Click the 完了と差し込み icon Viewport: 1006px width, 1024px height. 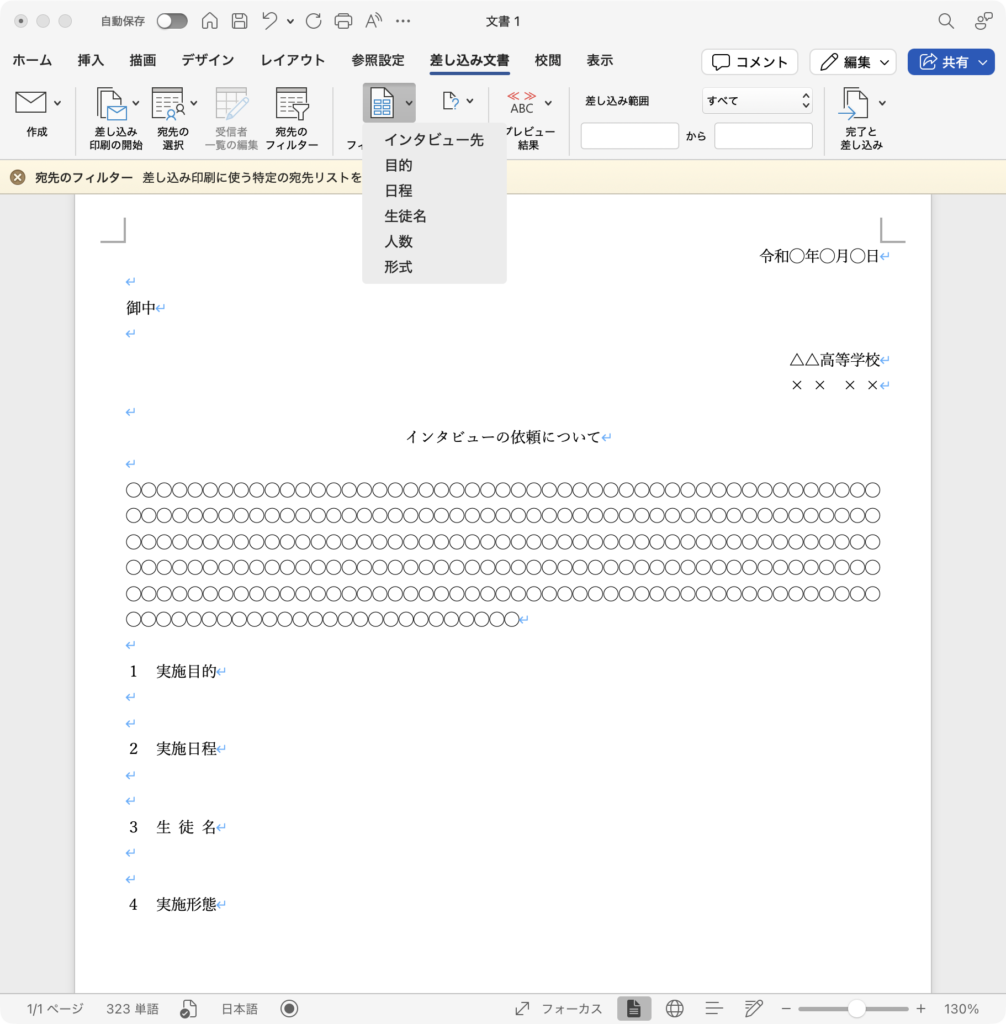coord(853,103)
